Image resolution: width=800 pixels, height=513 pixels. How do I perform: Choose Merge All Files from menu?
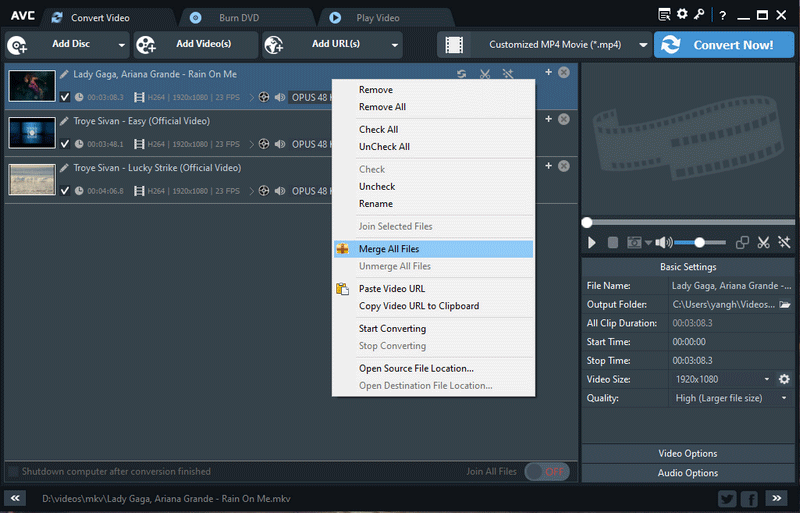pos(434,249)
